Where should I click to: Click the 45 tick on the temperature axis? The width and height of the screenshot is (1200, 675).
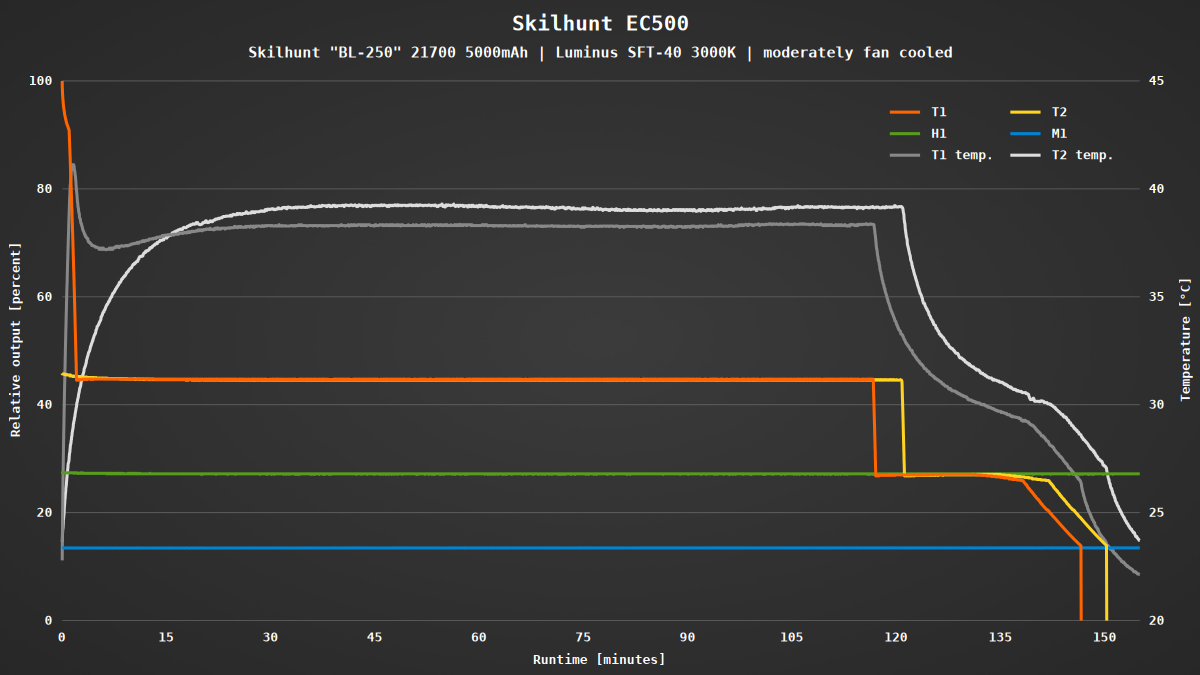(1156, 80)
